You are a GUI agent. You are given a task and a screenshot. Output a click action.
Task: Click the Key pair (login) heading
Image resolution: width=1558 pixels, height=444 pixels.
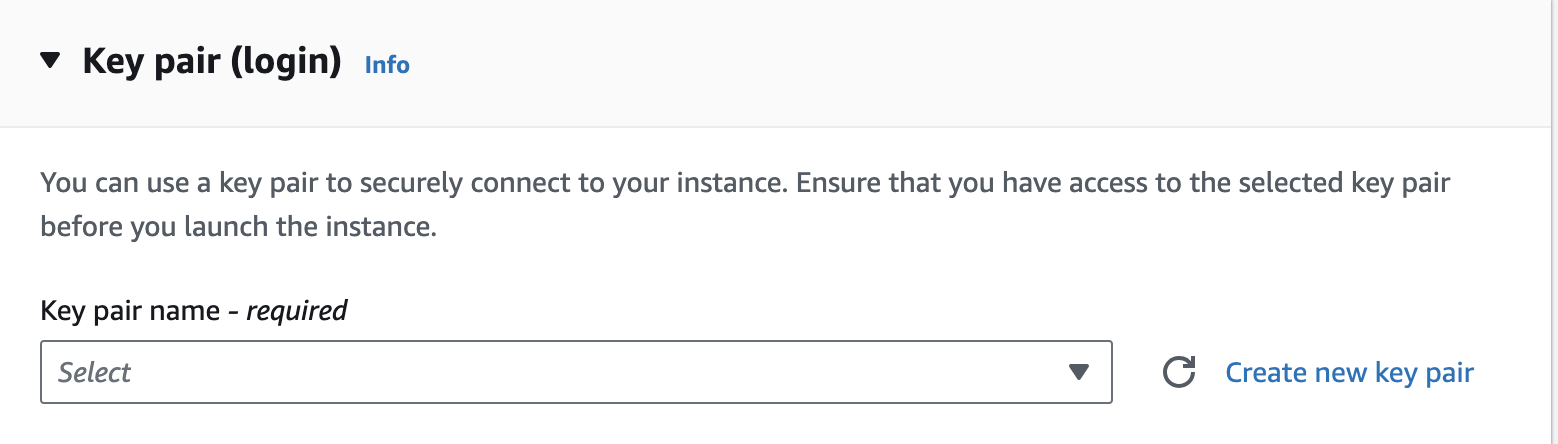(x=212, y=62)
